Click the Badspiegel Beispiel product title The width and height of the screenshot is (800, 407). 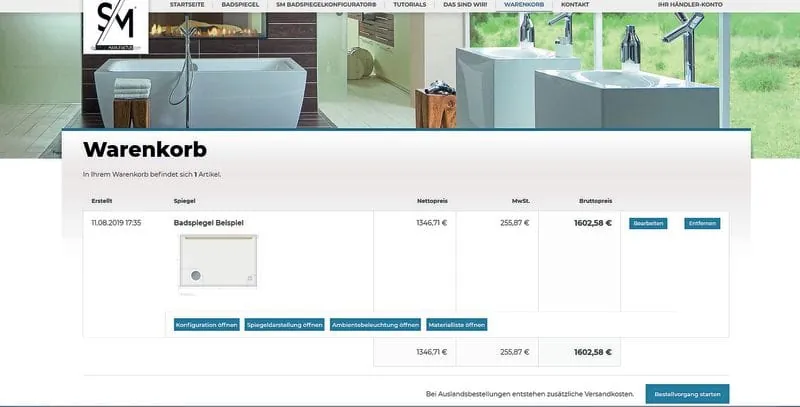[209, 222]
